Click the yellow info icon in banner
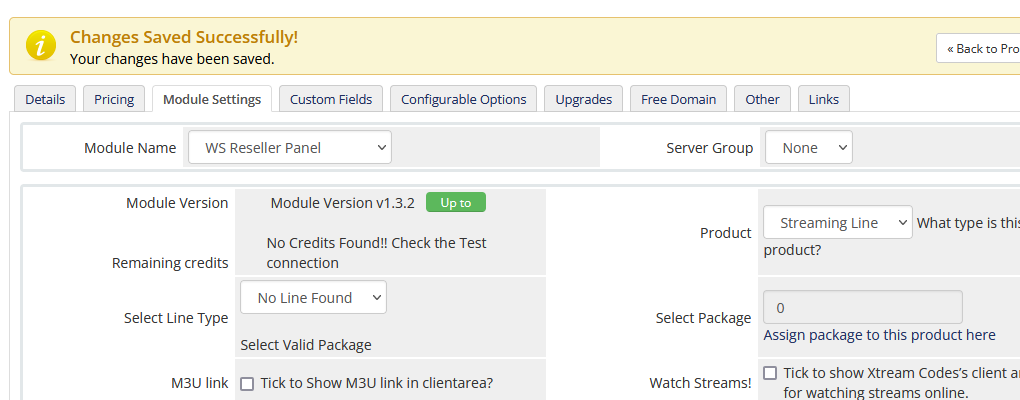The width and height of the screenshot is (1020, 400). point(41,46)
